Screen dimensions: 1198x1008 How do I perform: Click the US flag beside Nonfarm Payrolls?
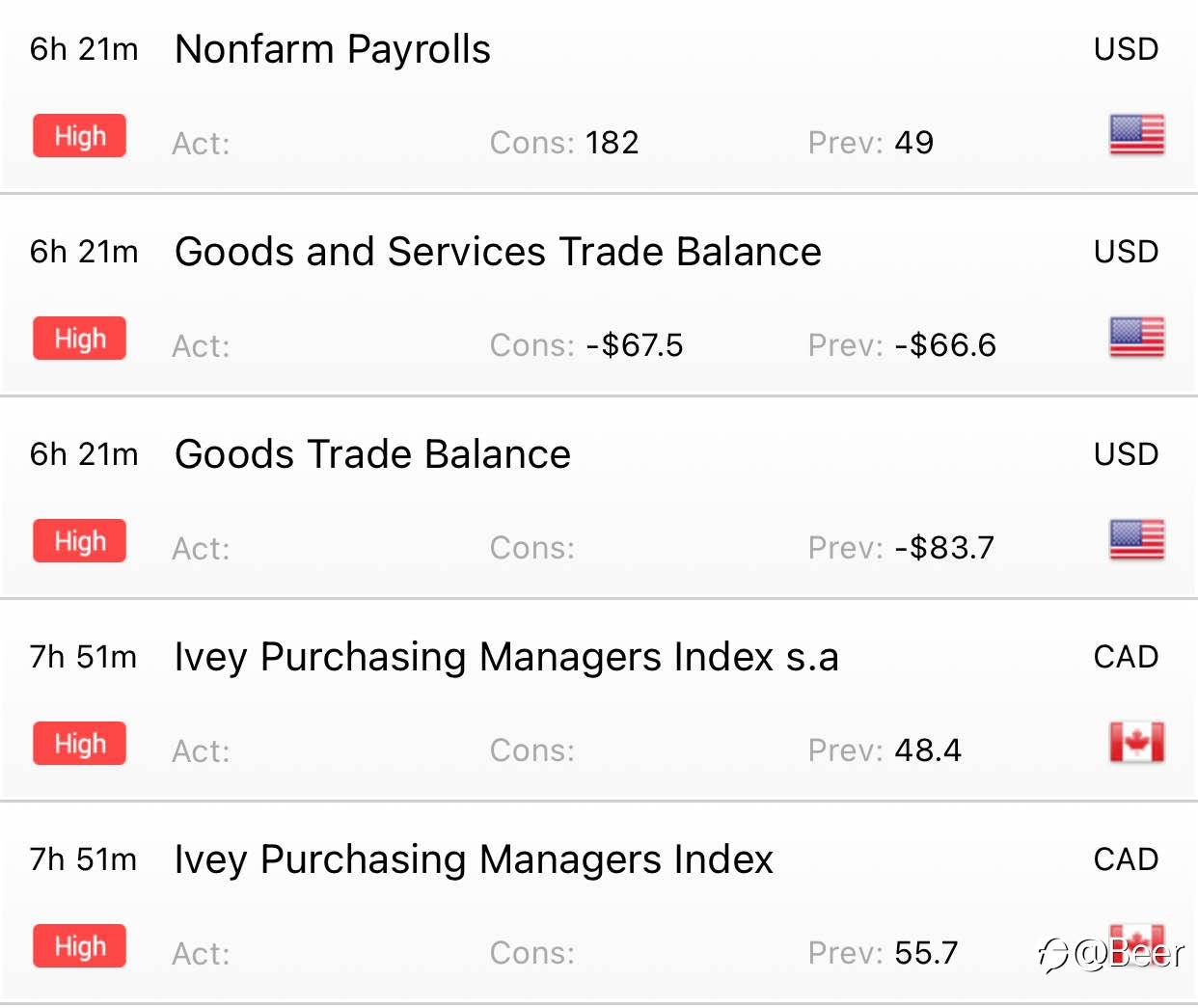point(1136,135)
